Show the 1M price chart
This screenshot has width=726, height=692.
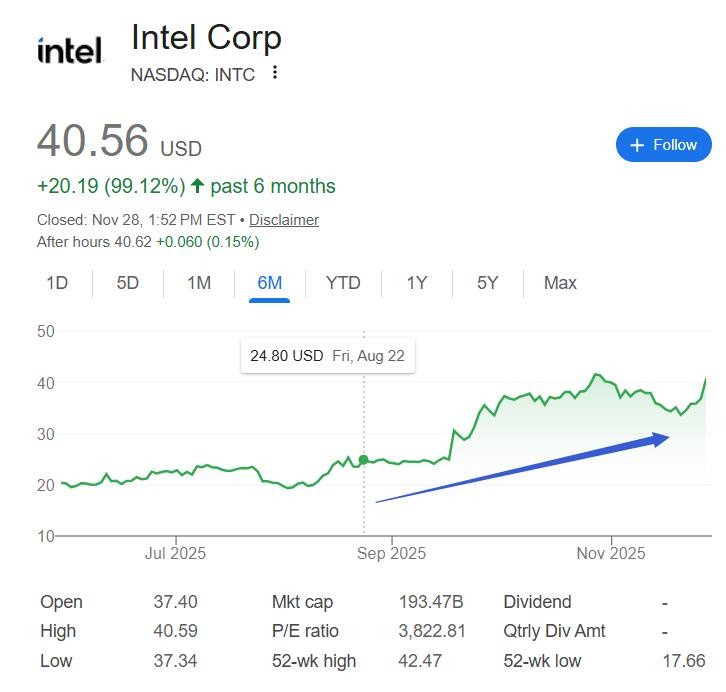[199, 283]
